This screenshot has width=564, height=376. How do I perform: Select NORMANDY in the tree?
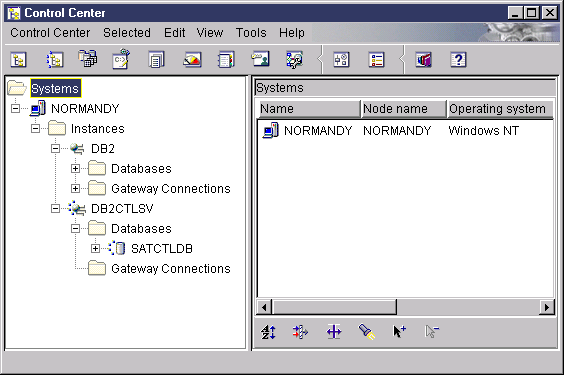click(85, 108)
